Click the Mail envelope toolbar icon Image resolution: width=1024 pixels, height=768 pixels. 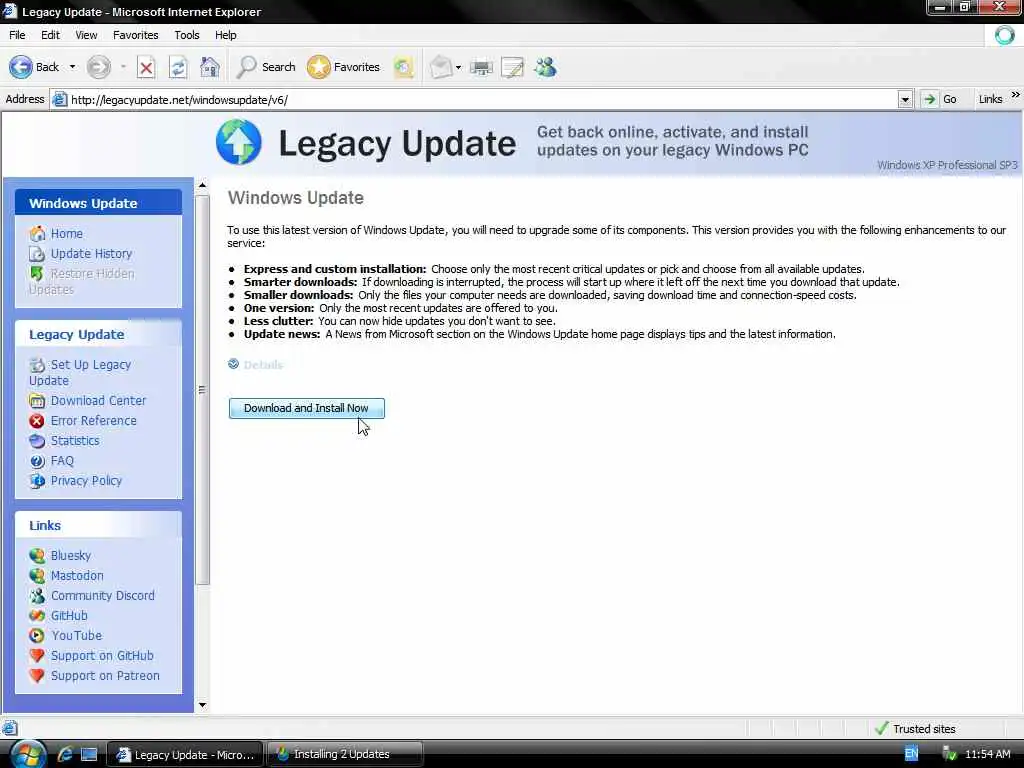[x=441, y=67]
